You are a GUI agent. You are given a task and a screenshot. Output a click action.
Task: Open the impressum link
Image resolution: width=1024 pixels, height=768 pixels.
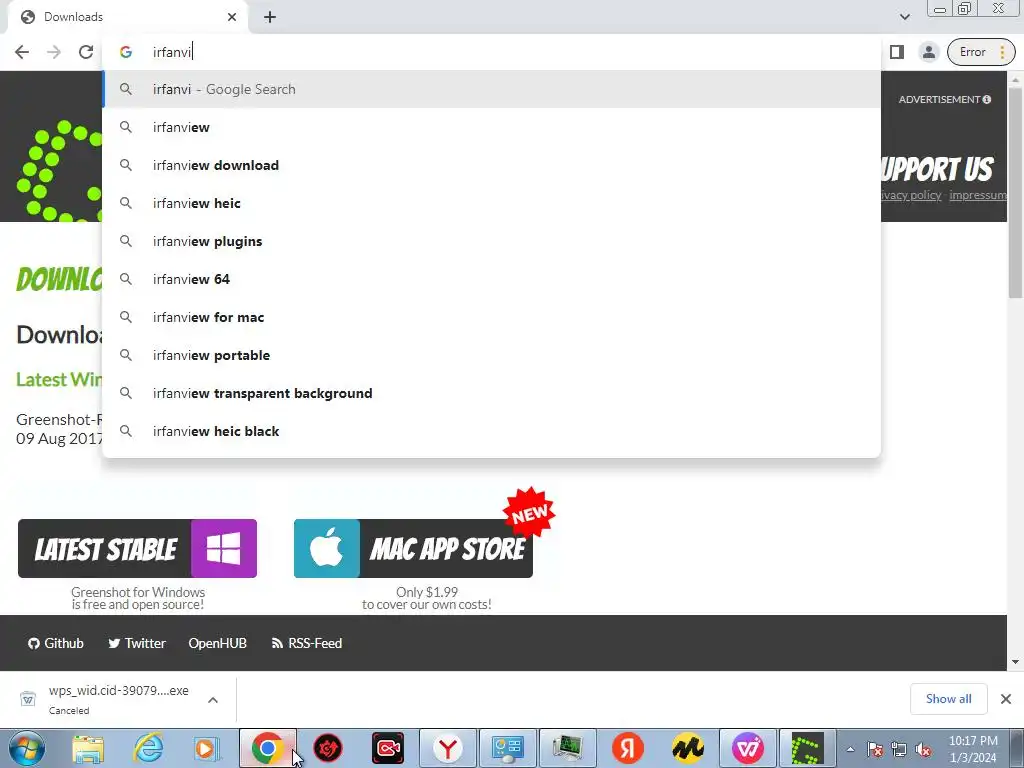(978, 195)
